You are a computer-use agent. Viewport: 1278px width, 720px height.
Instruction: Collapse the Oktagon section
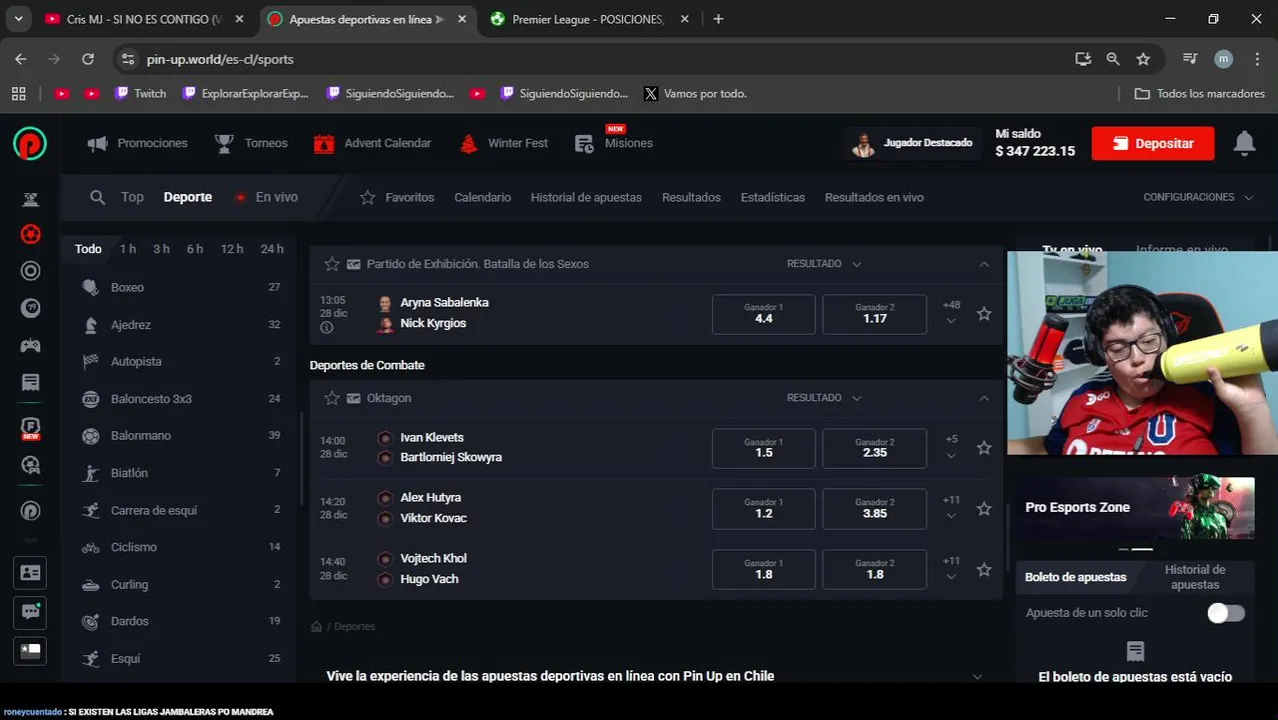point(984,398)
